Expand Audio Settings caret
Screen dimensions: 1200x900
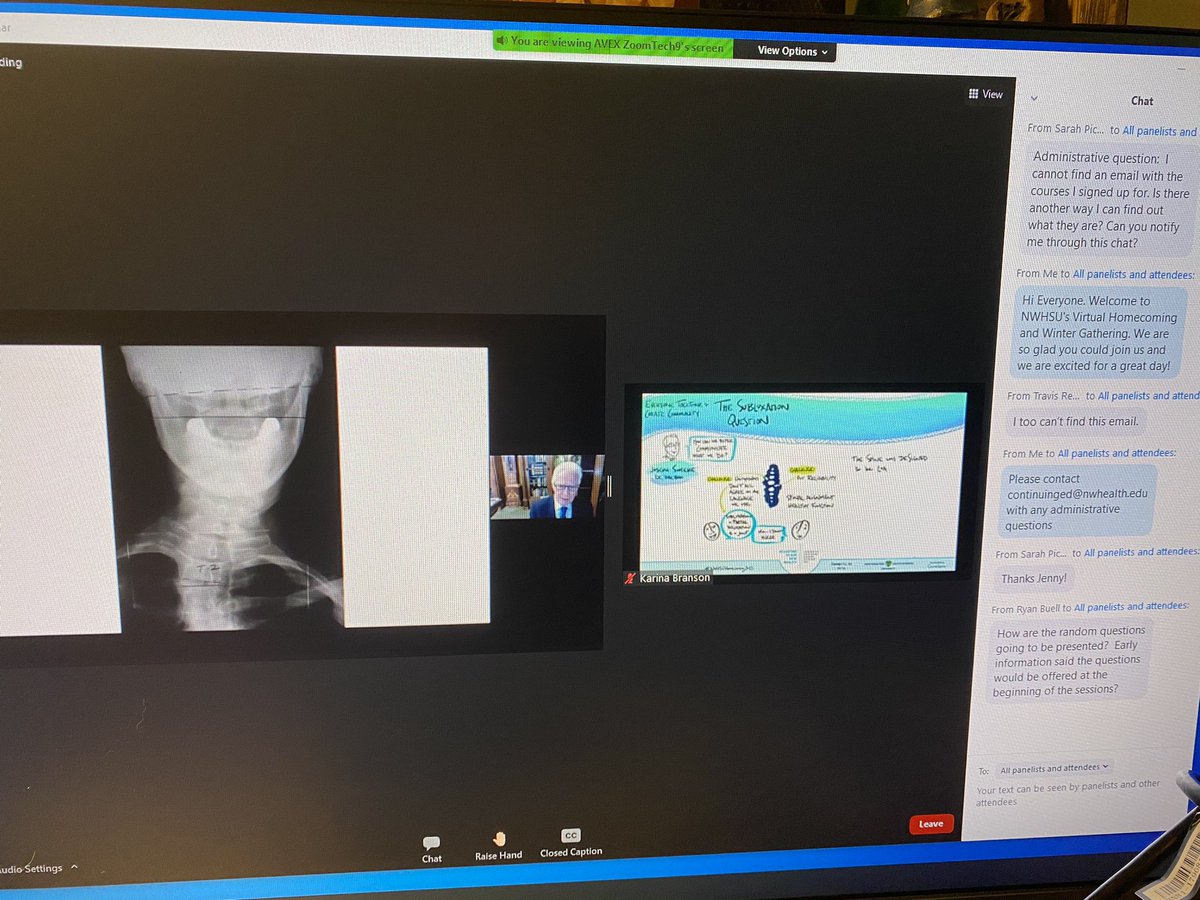(x=74, y=868)
